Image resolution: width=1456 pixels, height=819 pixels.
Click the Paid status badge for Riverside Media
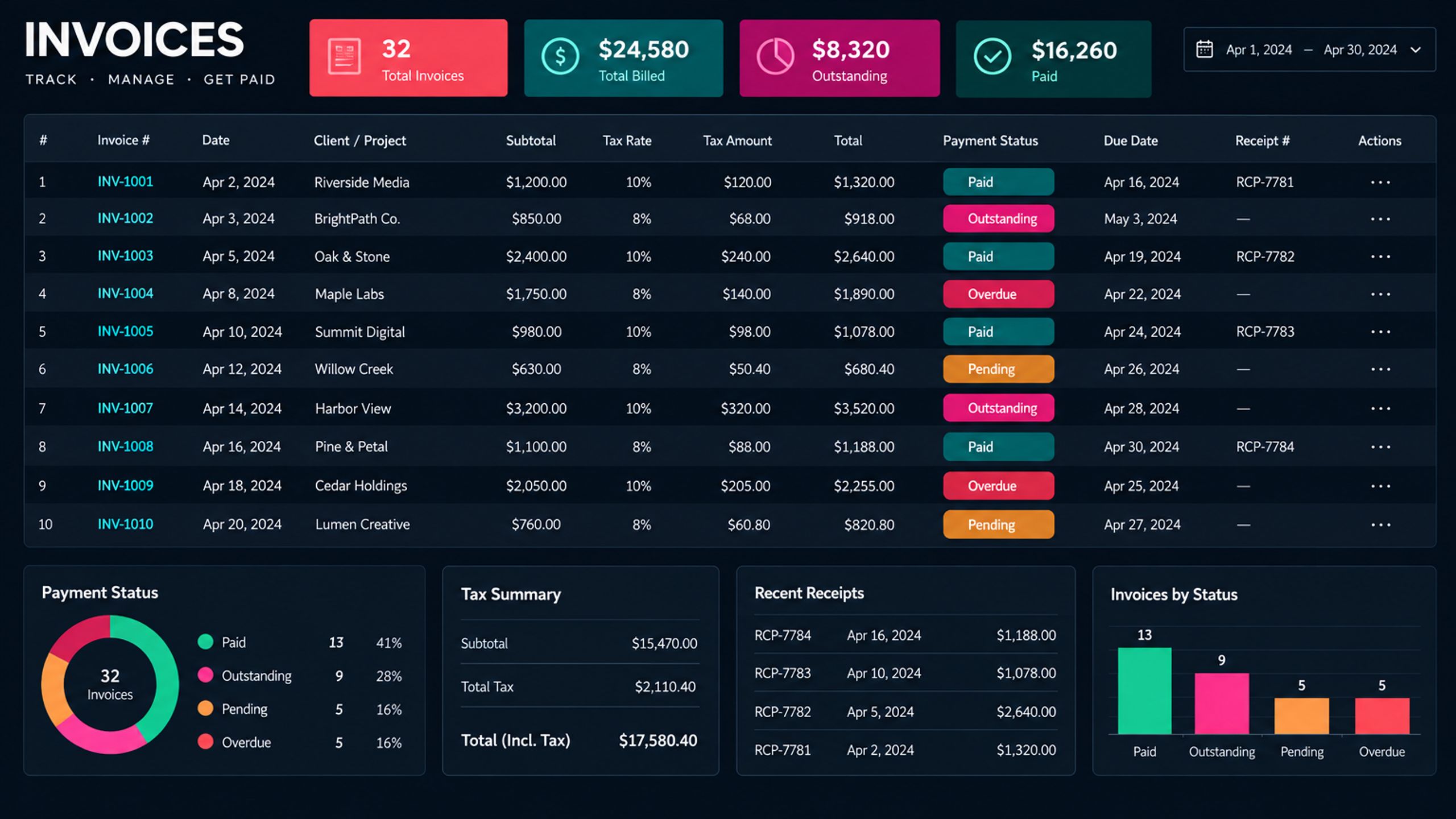pos(998,182)
